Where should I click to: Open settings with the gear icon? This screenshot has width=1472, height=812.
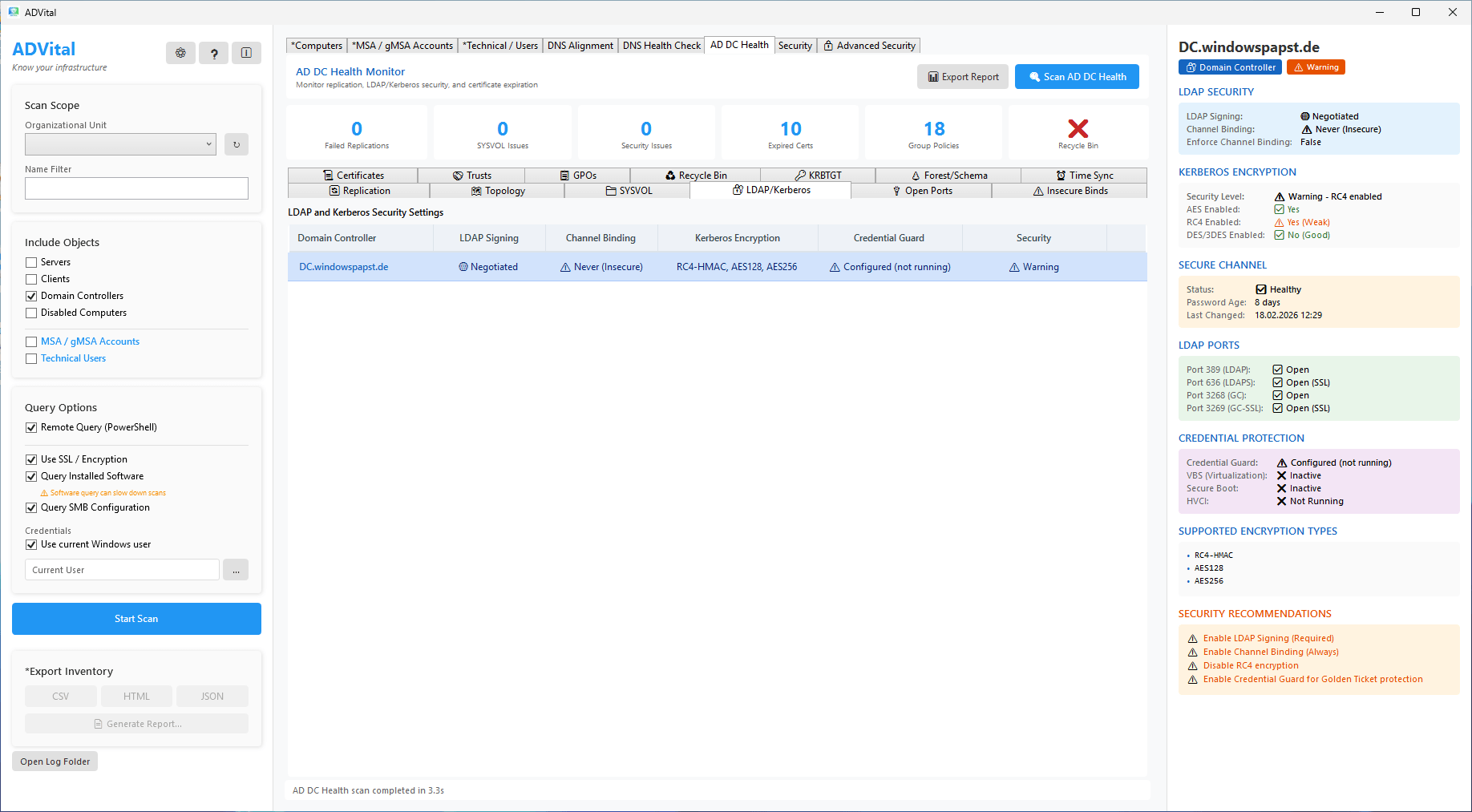coord(180,53)
